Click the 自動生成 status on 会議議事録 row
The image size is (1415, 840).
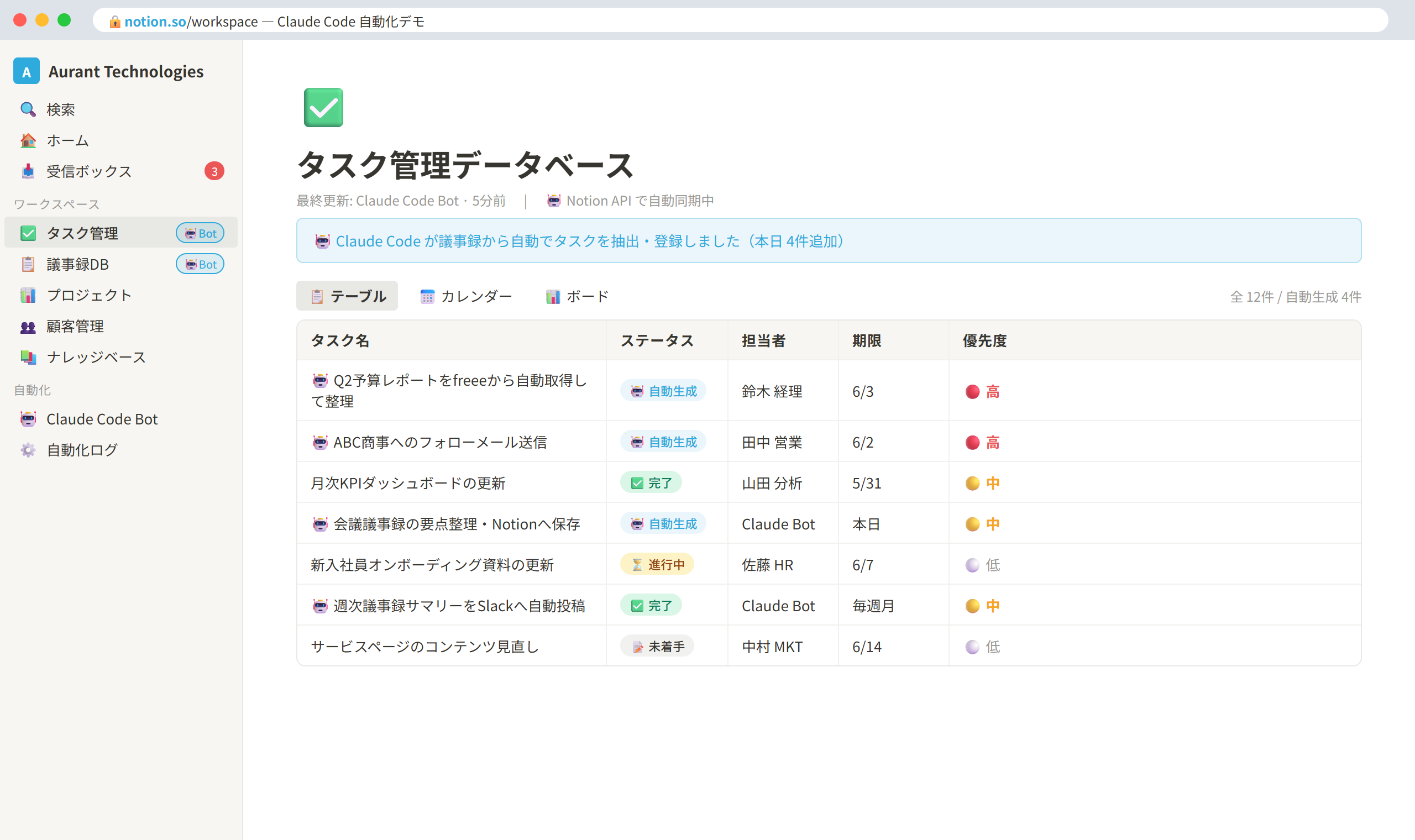663,524
